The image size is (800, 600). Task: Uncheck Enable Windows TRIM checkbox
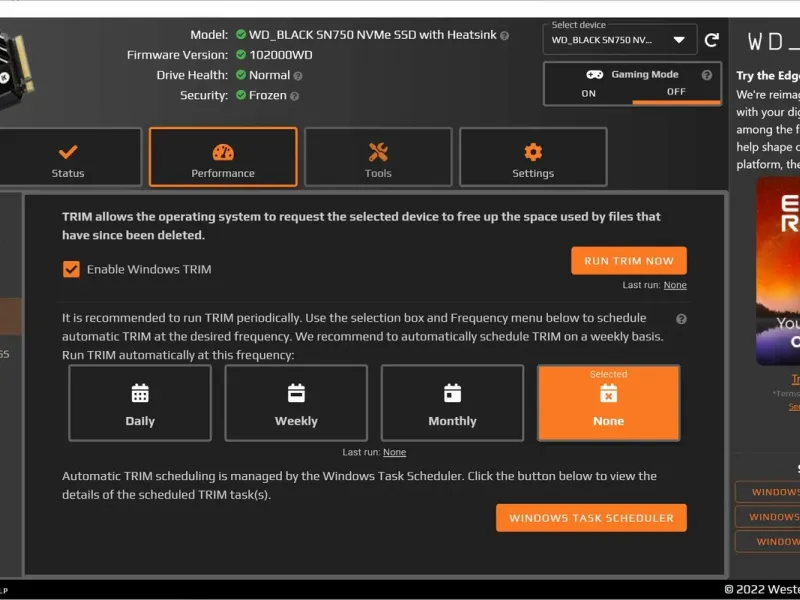(x=71, y=269)
